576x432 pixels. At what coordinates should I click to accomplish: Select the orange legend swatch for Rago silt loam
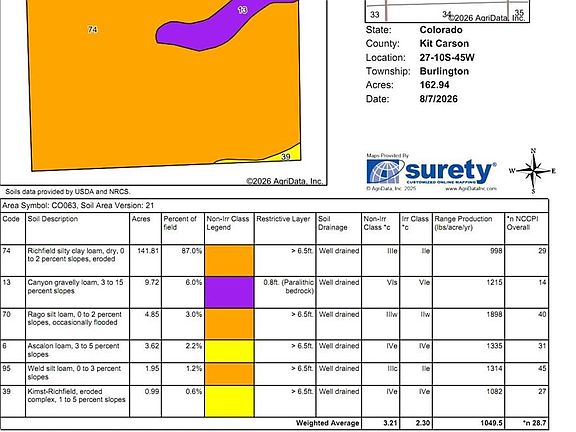(229, 324)
